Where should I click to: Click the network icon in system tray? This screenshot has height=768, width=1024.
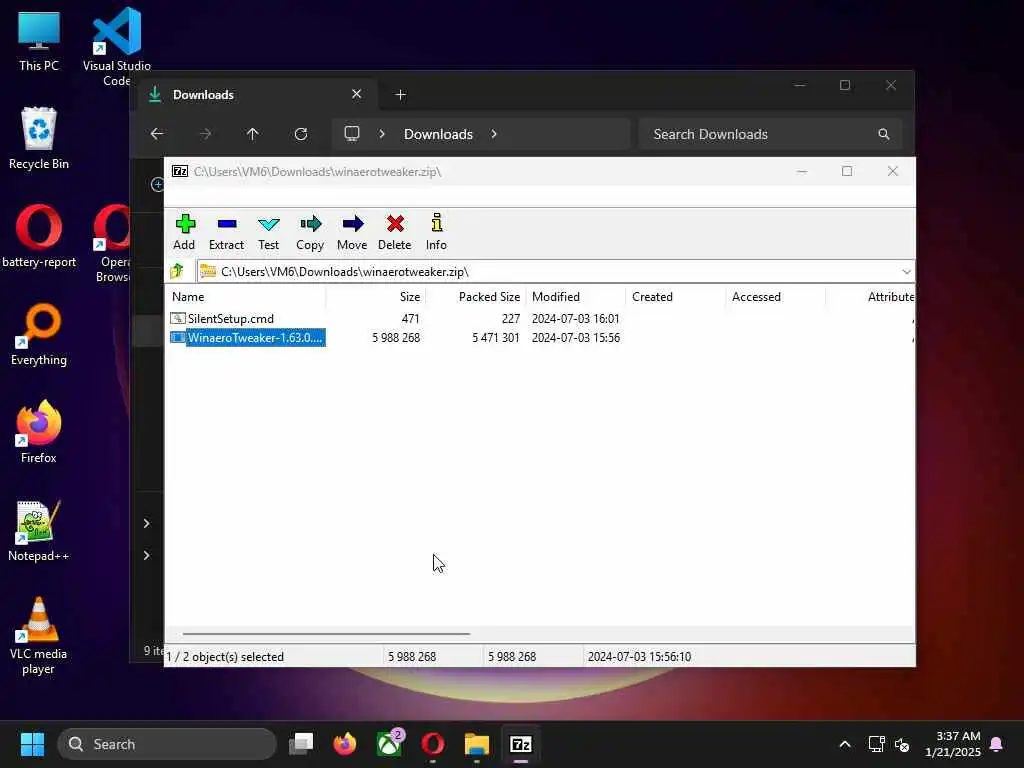tap(876, 744)
